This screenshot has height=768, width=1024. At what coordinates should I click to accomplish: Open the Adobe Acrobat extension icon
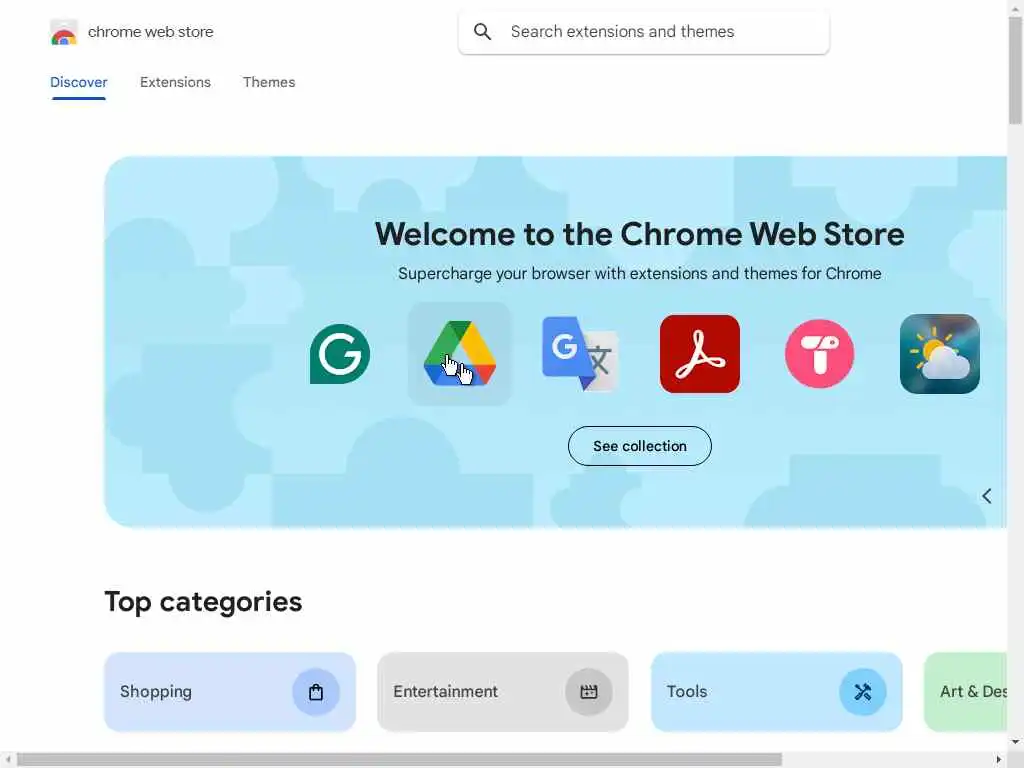[x=699, y=353]
